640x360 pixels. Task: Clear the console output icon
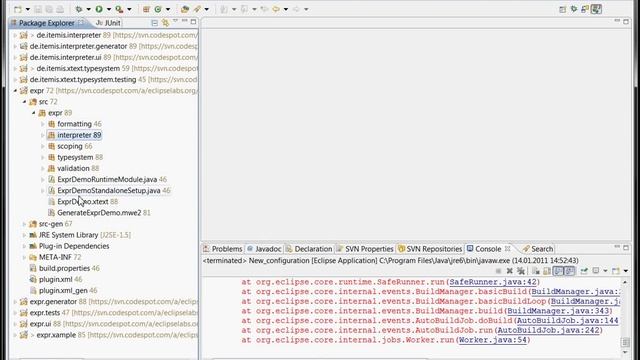click(536, 271)
